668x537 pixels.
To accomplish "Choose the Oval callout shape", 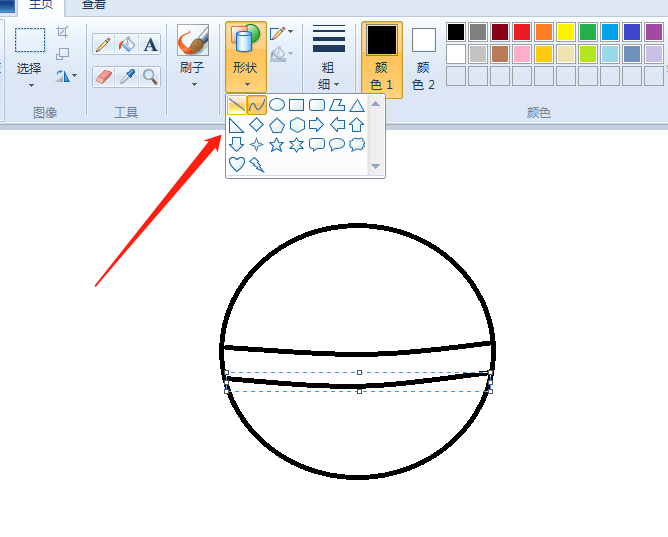I will (x=337, y=144).
